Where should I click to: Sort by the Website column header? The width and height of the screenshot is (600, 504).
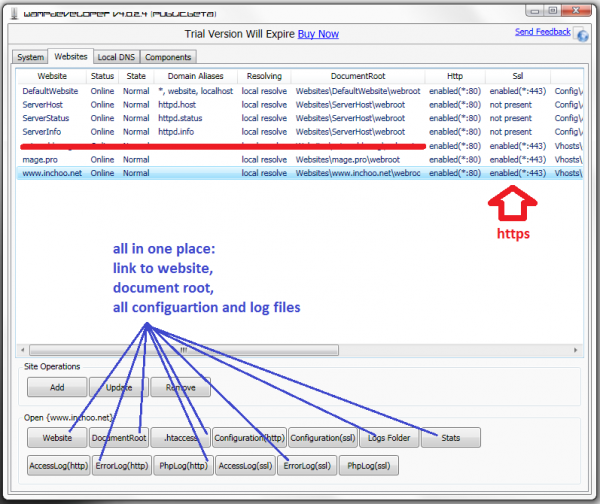pyautogui.click(x=52, y=76)
